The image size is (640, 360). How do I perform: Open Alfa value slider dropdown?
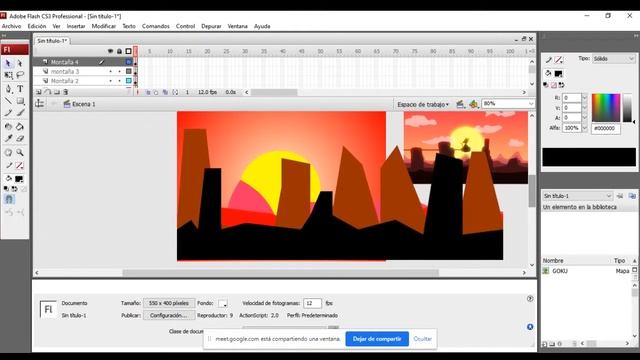584,128
